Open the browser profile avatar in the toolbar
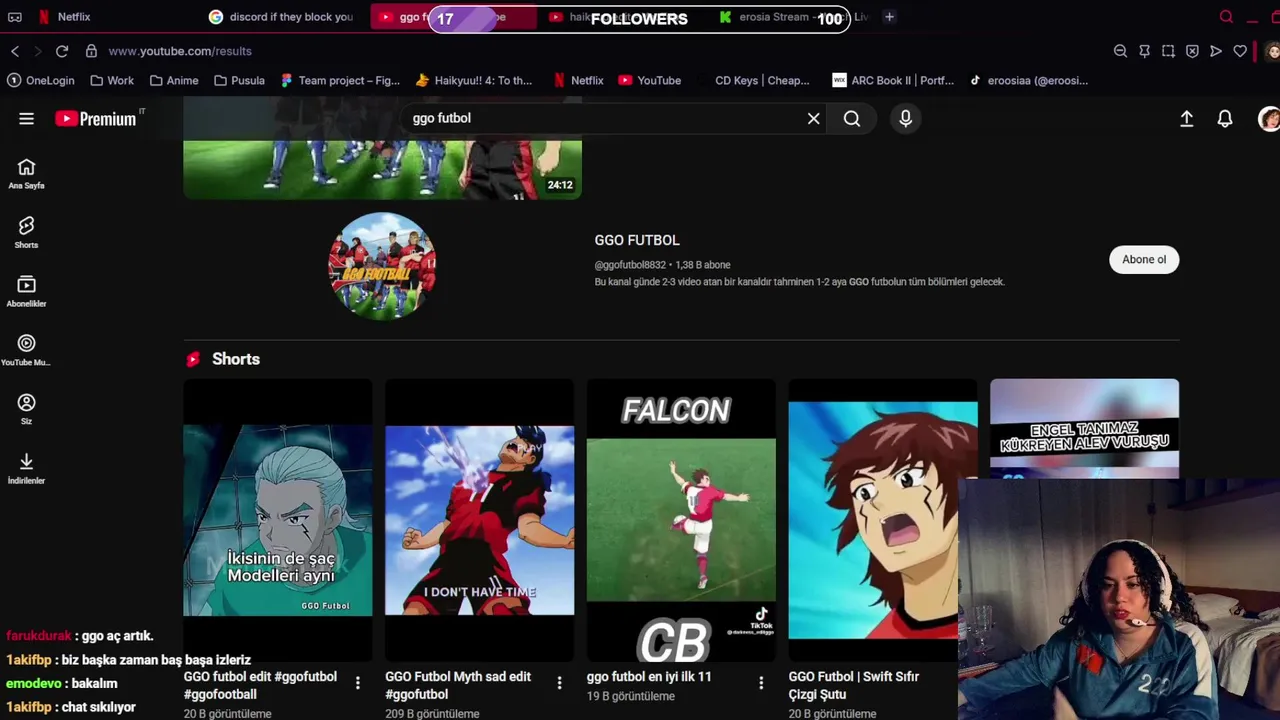Image resolution: width=1280 pixels, height=720 pixels. [1272, 51]
